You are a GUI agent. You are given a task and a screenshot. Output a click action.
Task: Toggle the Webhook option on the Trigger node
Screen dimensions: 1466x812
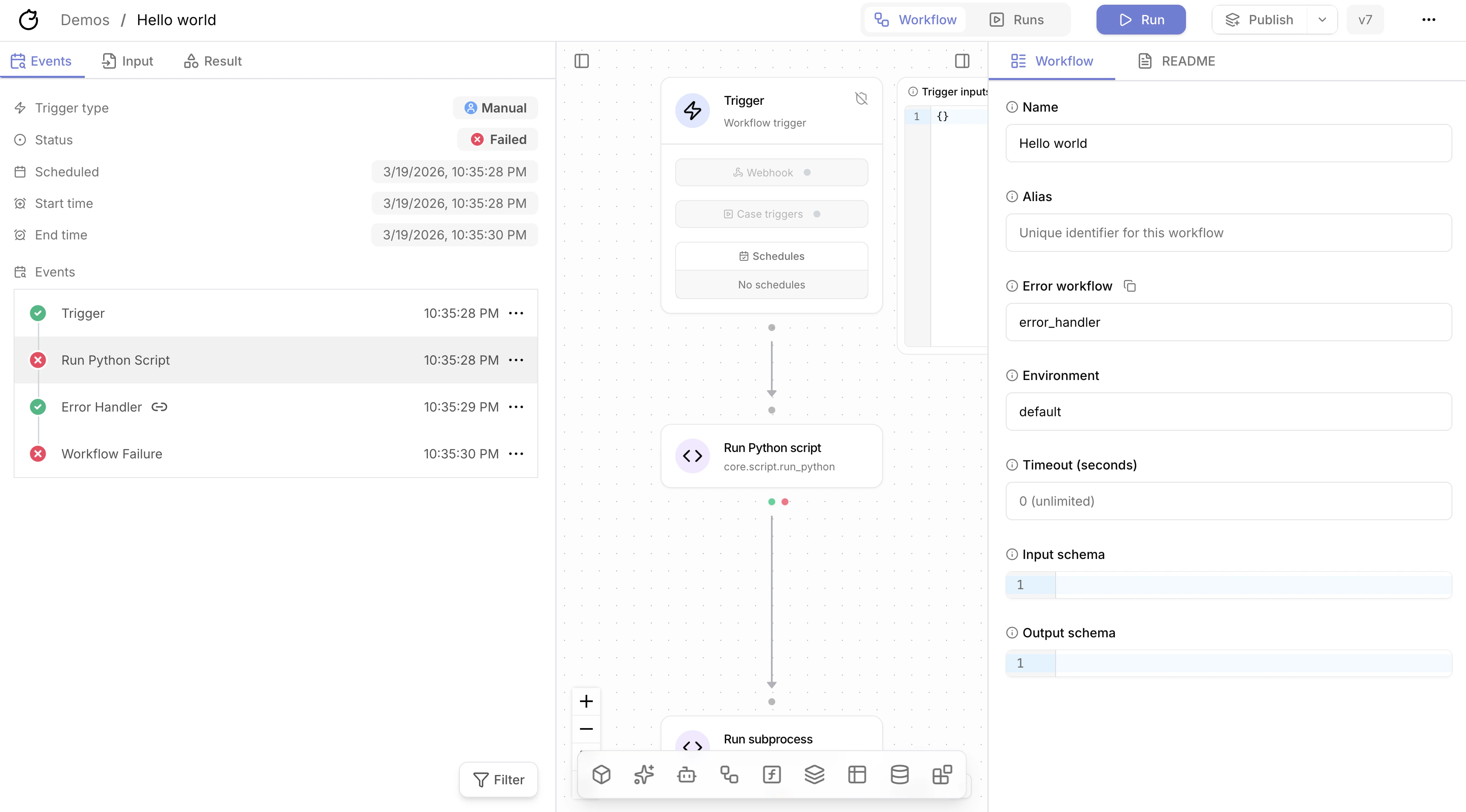771,172
